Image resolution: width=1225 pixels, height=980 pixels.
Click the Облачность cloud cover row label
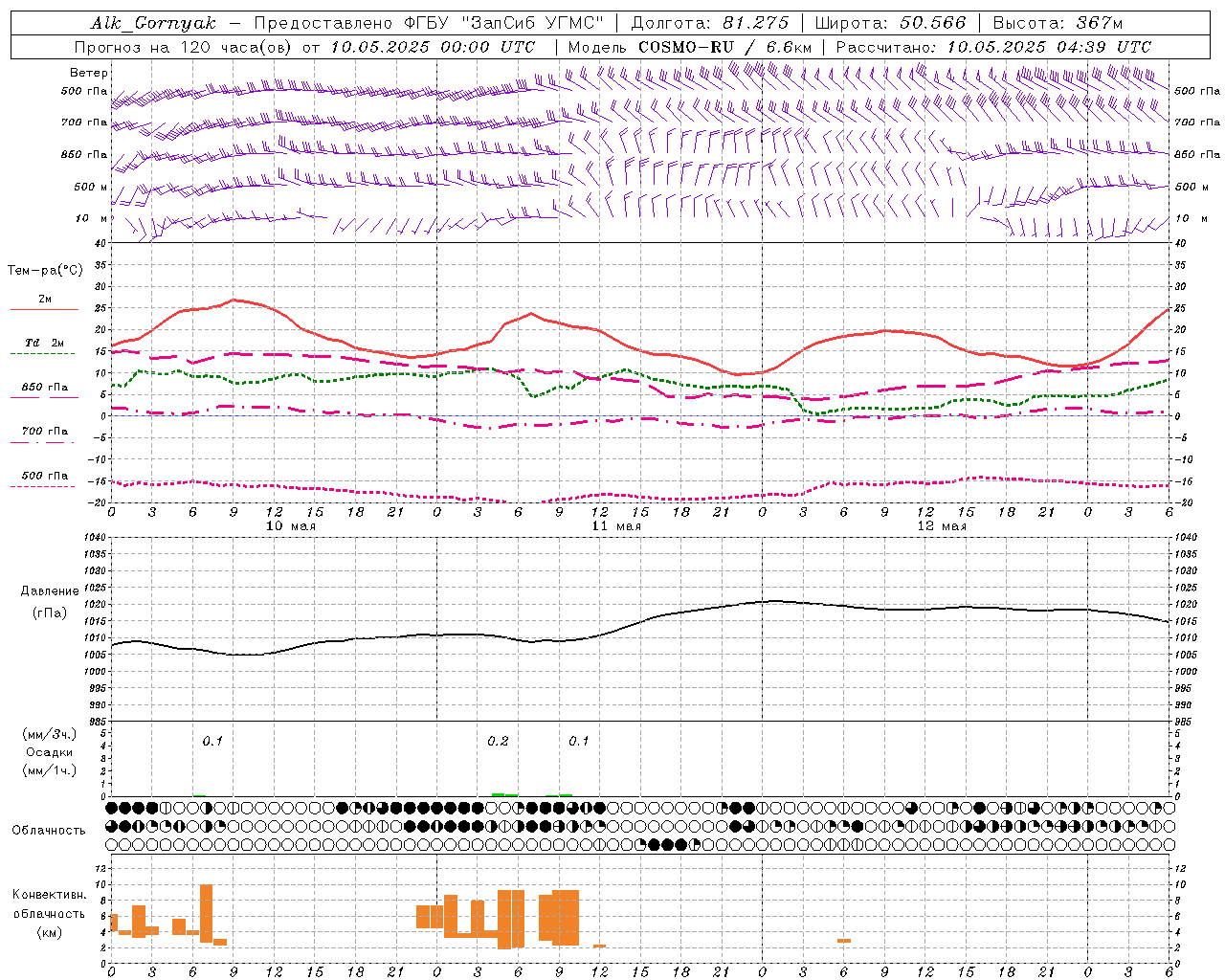coord(49,831)
